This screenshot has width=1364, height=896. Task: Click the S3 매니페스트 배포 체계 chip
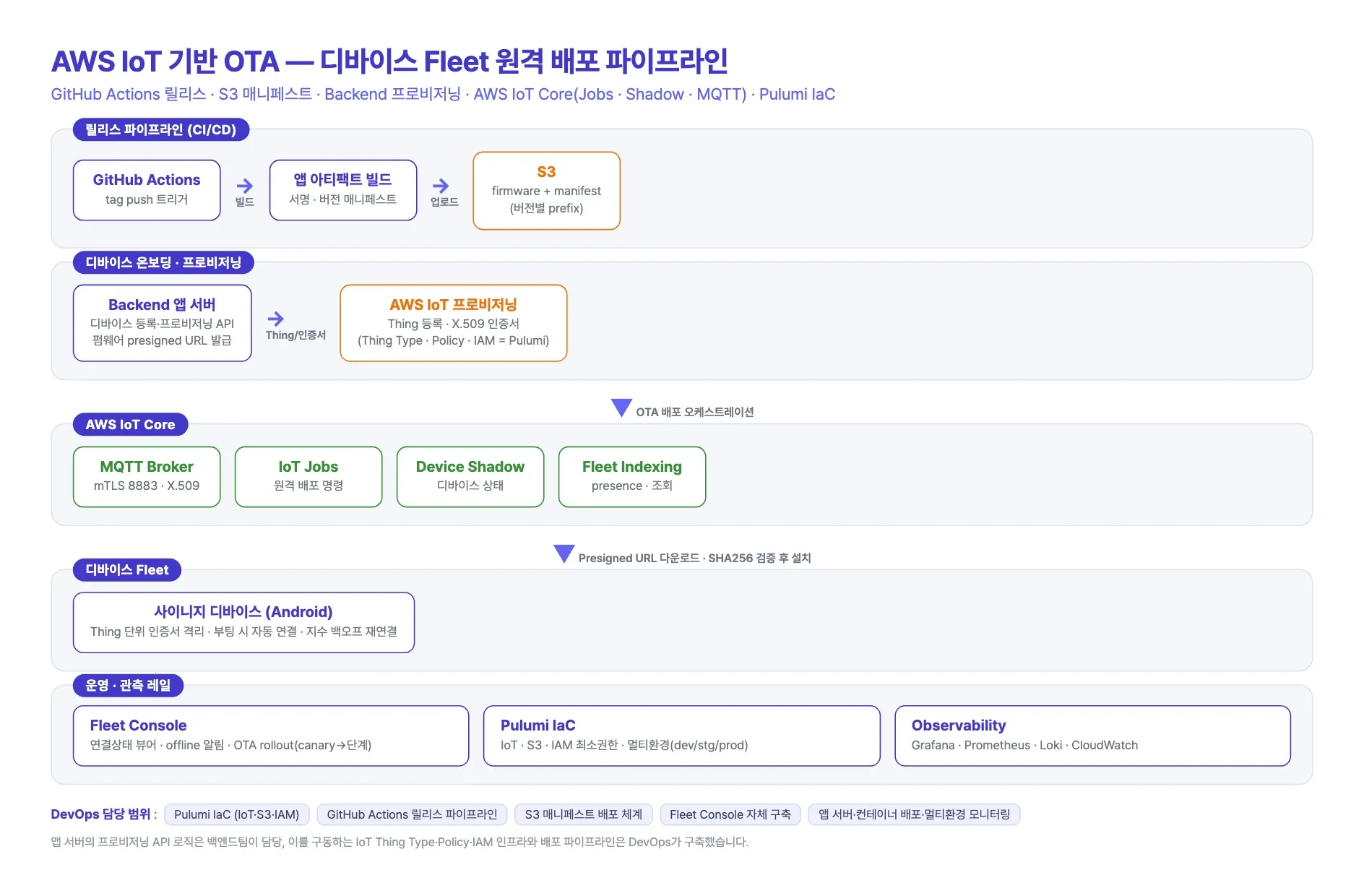(x=584, y=814)
